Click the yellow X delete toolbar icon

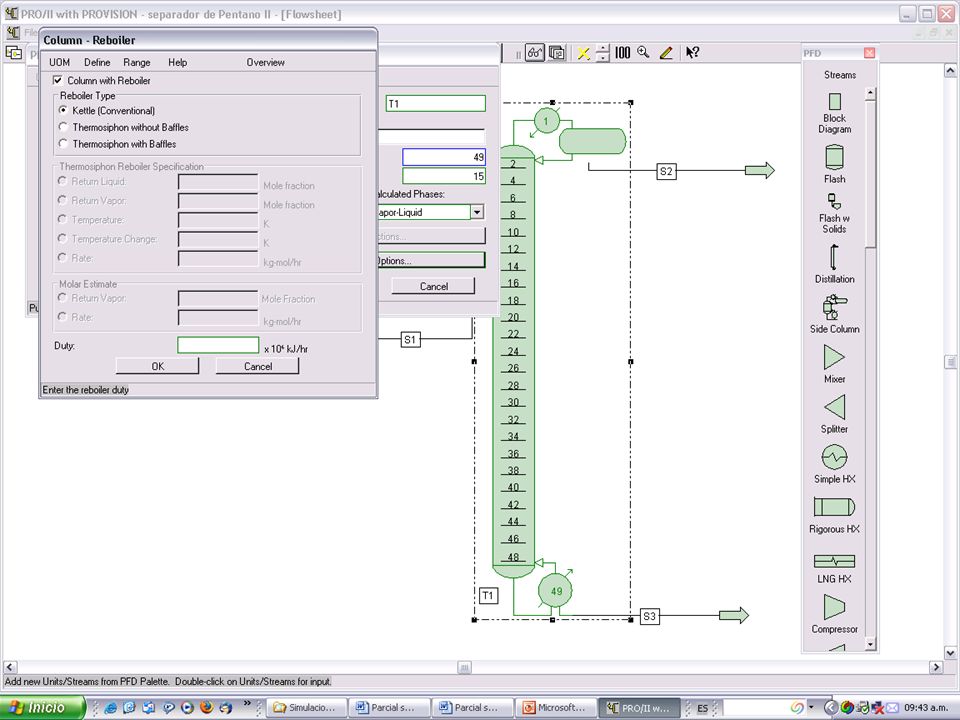click(x=583, y=53)
